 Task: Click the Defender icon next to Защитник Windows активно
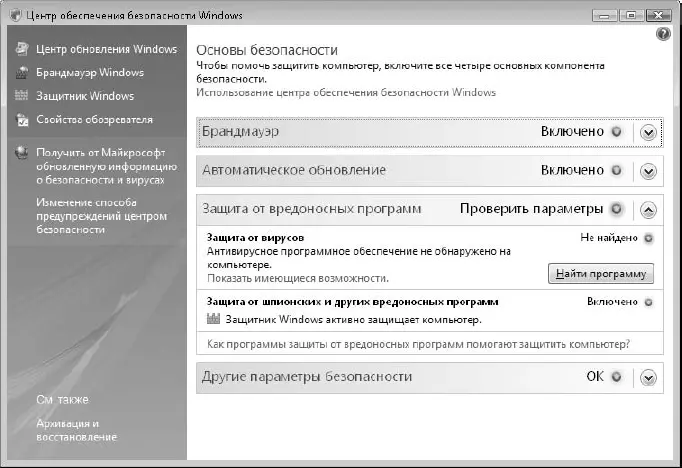point(213,319)
